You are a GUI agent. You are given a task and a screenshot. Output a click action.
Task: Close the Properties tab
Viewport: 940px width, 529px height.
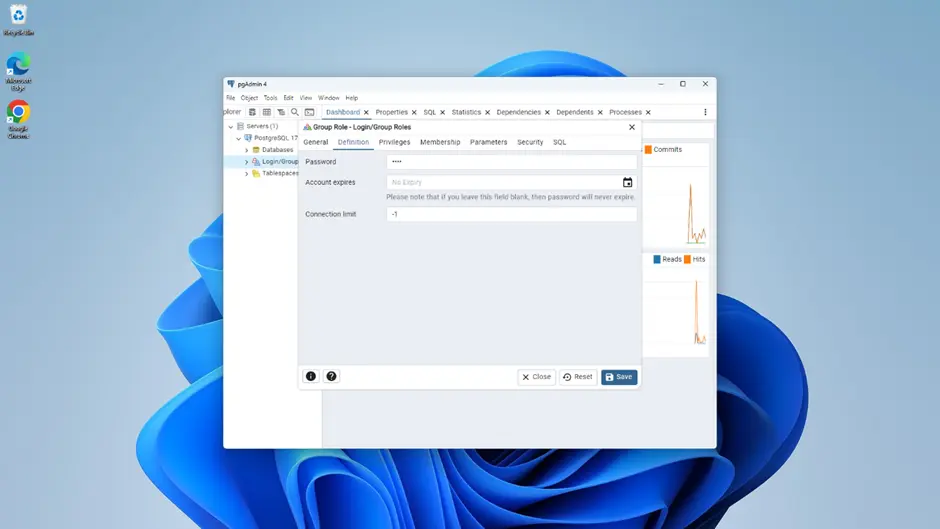click(414, 112)
